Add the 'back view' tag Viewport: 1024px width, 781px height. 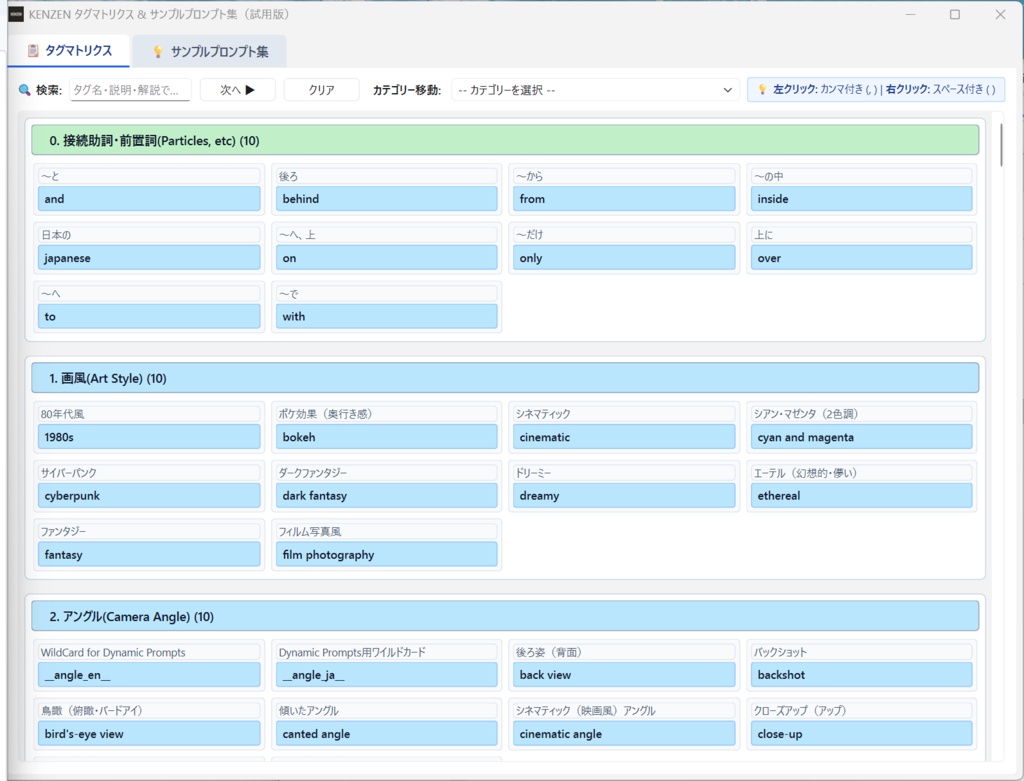coord(624,675)
